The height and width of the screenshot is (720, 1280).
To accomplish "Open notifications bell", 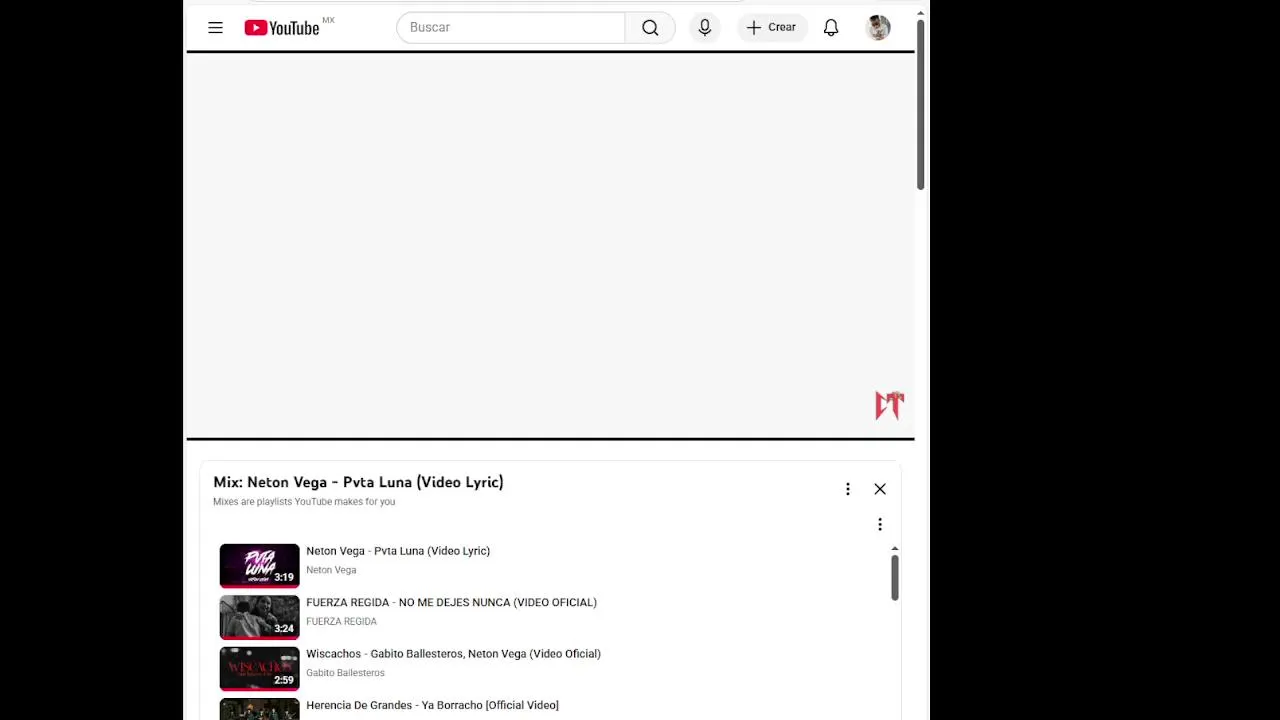I will coord(831,28).
